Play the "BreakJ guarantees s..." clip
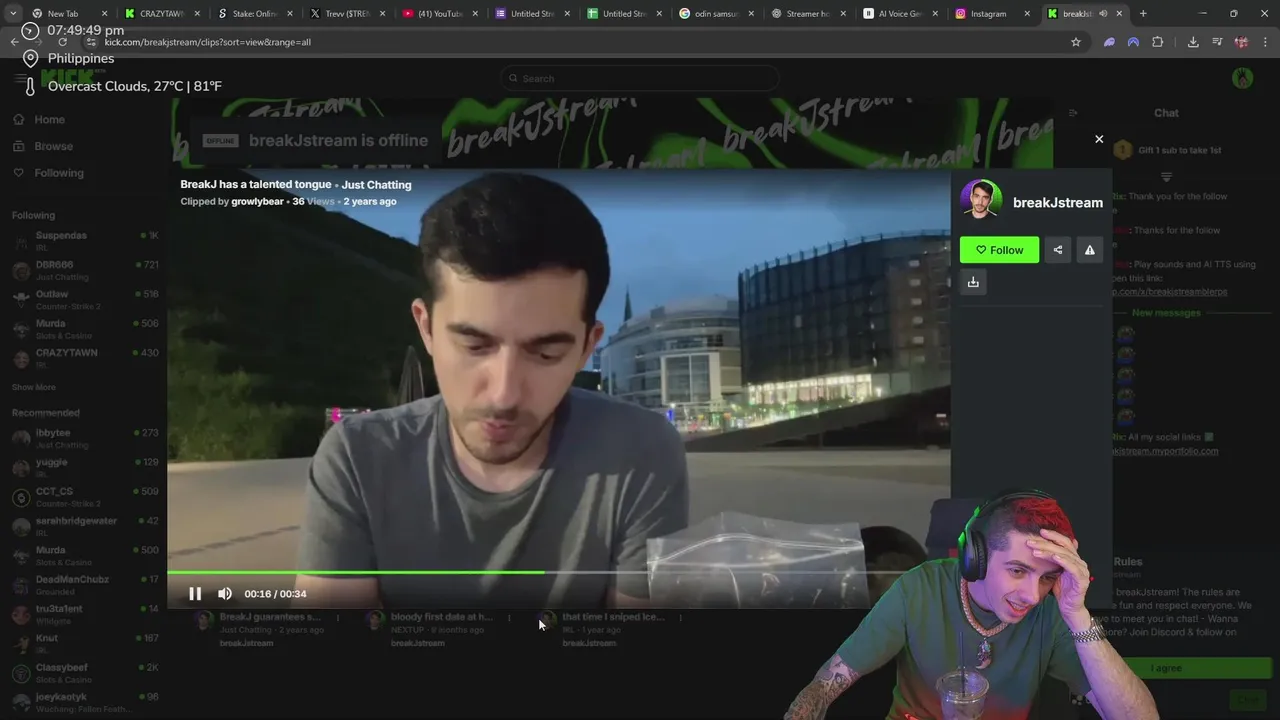This screenshot has height=720, width=1280. (269, 617)
